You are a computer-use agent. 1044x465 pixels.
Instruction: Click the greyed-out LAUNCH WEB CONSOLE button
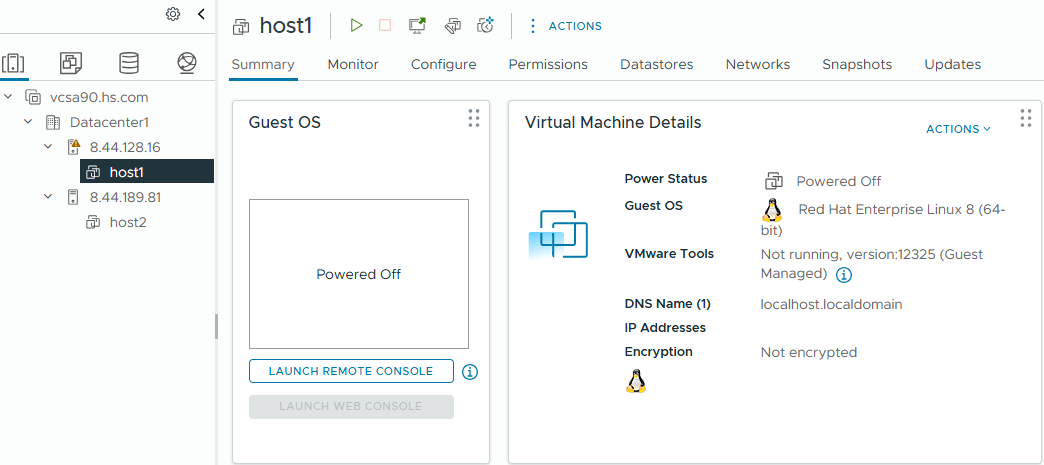[351, 406]
